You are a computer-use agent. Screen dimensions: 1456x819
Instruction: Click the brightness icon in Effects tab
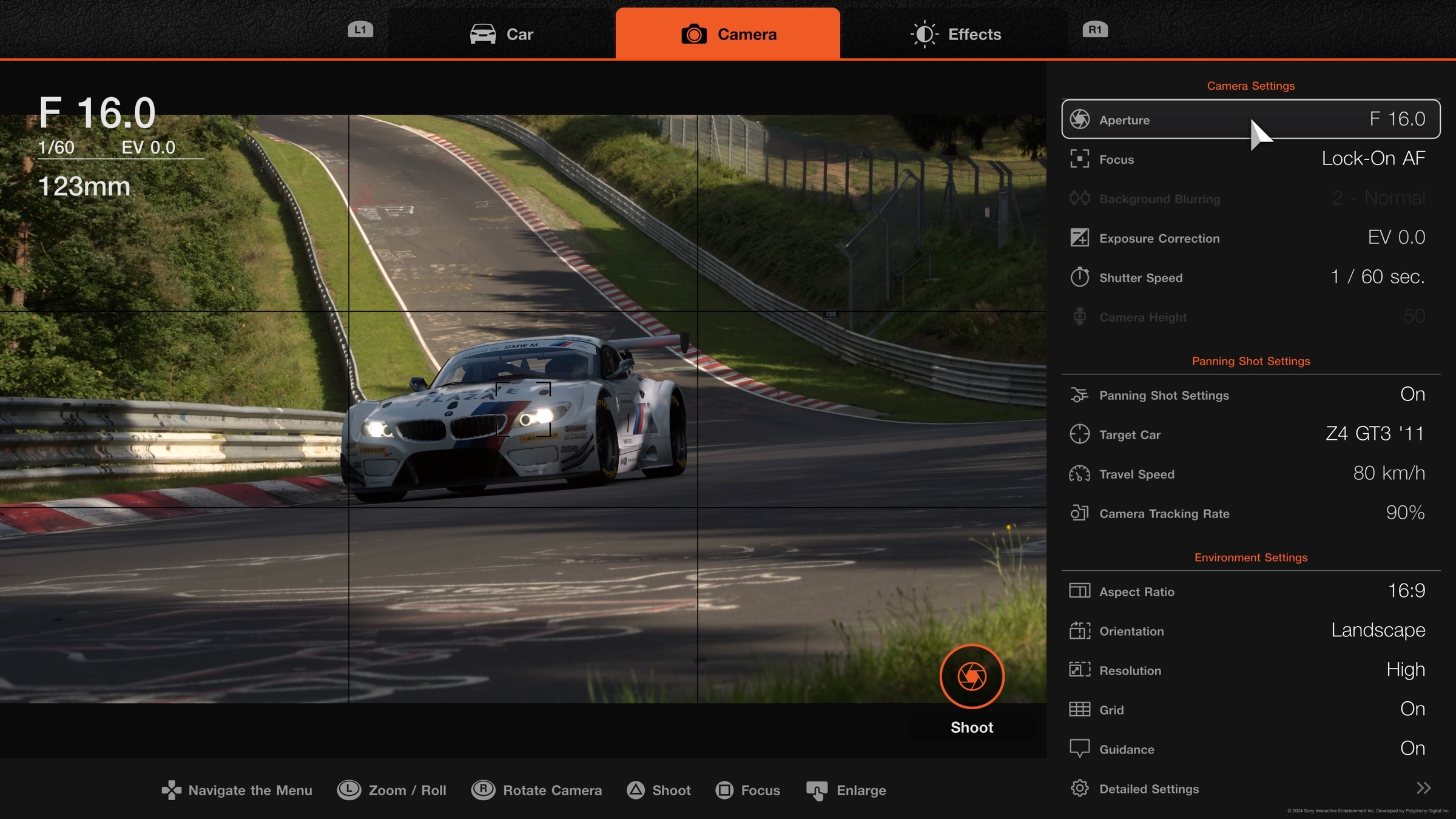925,34
